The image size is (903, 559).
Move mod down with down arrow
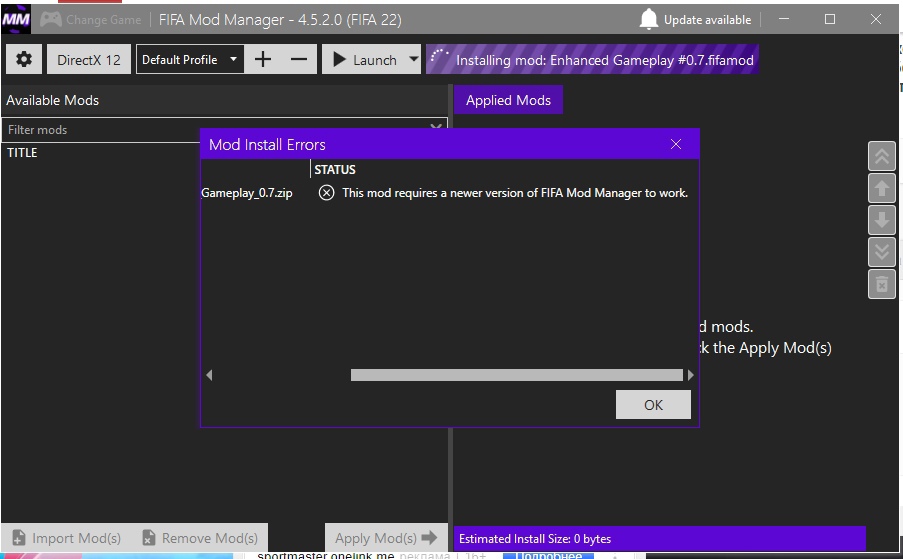(x=882, y=220)
